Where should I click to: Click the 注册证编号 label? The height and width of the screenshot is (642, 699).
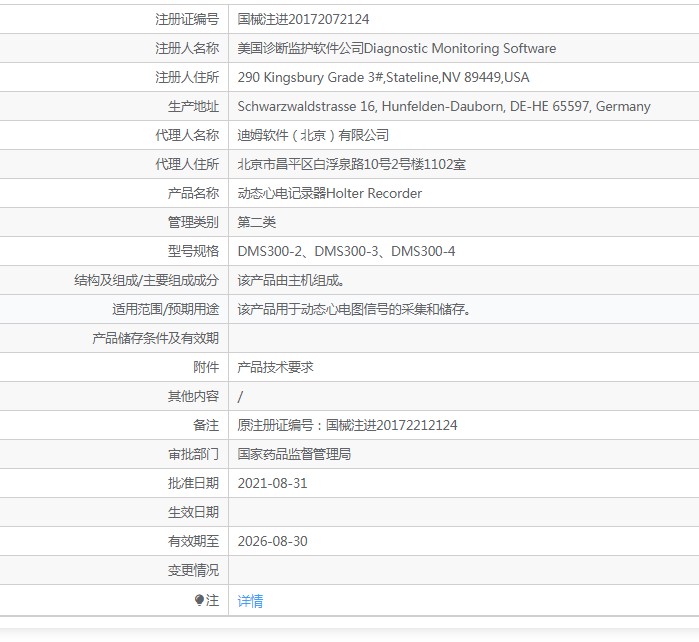pyautogui.click(x=187, y=19)
